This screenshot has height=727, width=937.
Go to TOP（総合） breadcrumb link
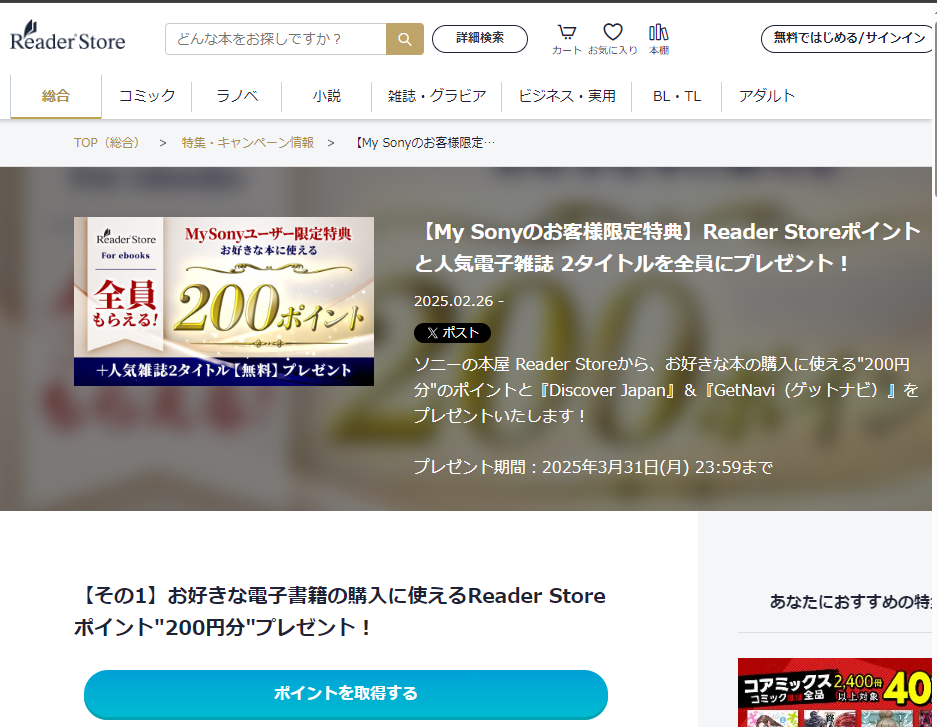(107, 143)
